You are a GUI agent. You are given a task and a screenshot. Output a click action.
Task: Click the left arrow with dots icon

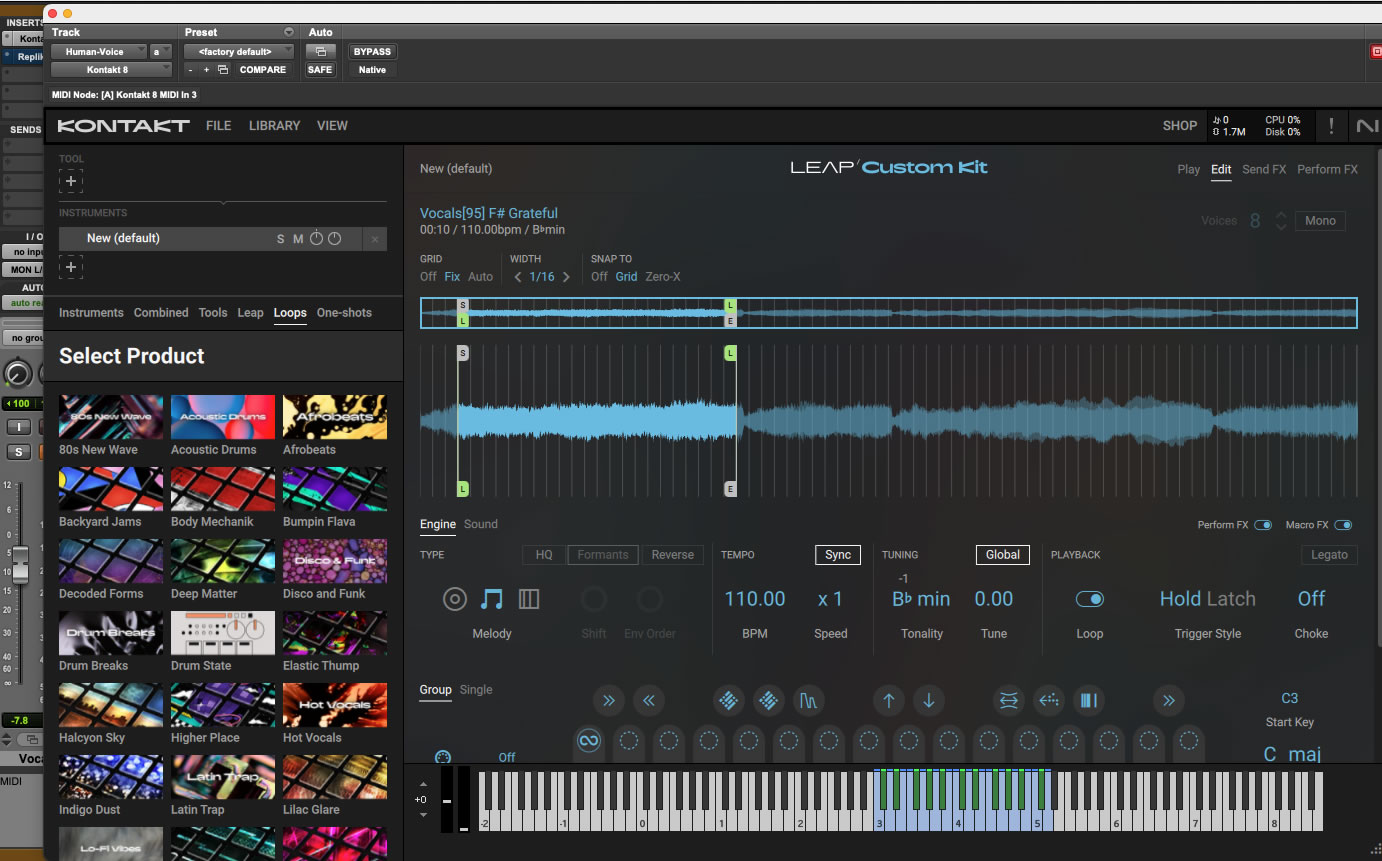coord(1048,701)
